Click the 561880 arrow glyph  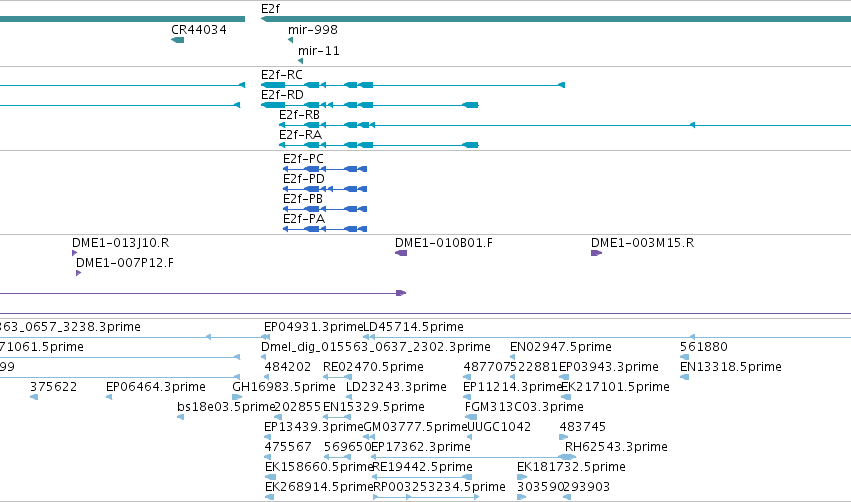tap(684, 357)
